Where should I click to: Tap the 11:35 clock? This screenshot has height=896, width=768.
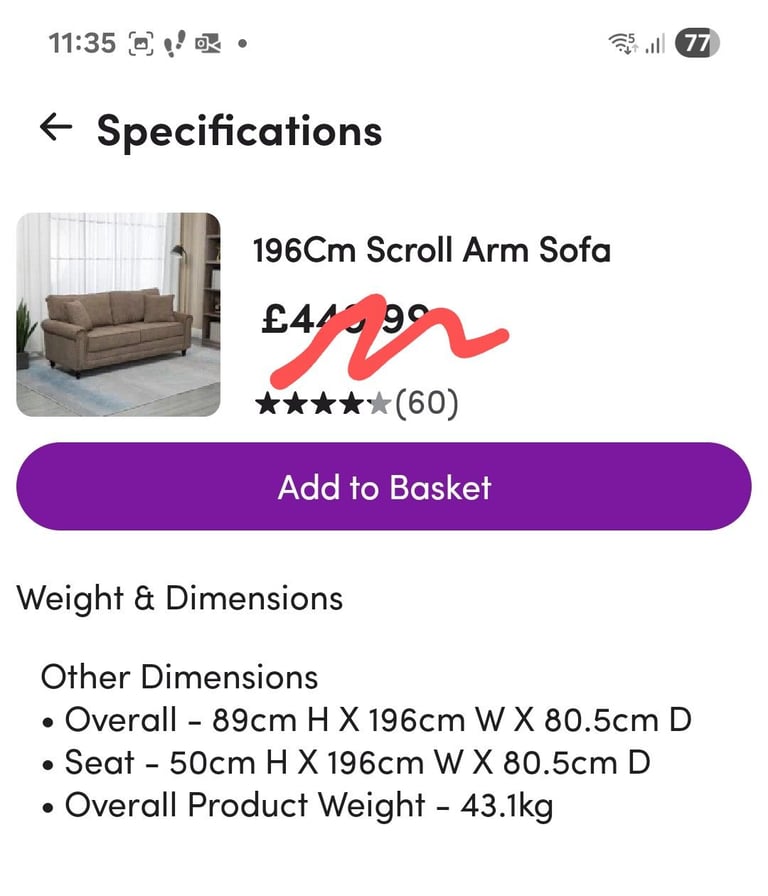82,43
